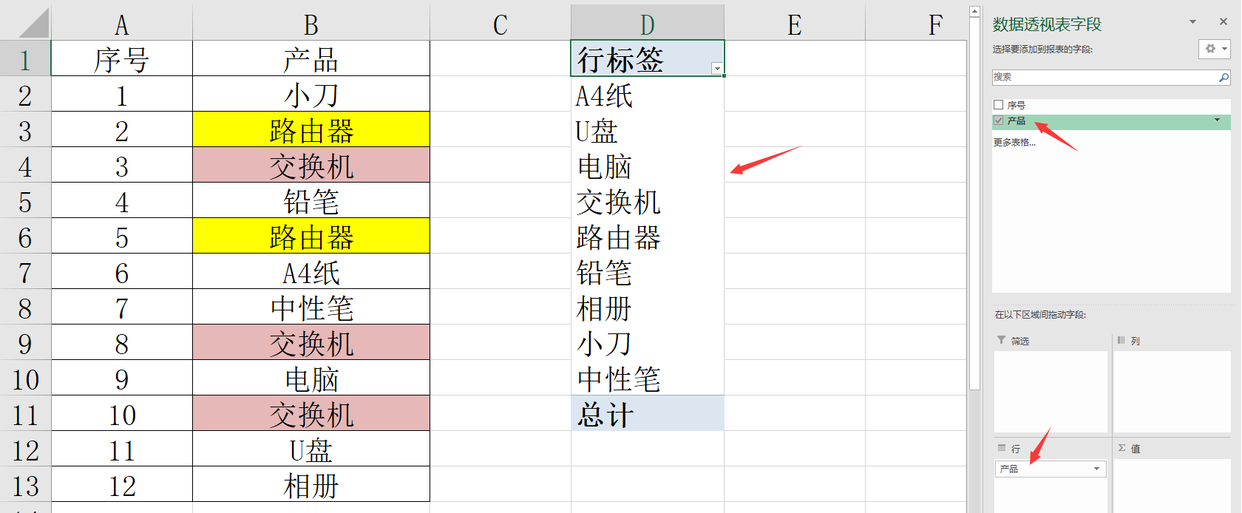Select the 总计 grand total cell
1242x513 pixels.
tap(648, 414)
